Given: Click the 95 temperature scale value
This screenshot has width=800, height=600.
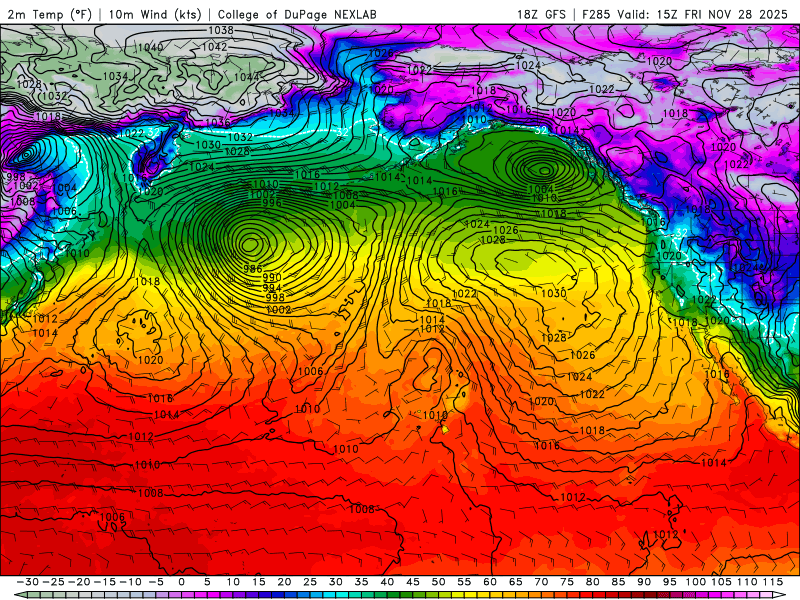Looking at the screenshot, I should point(669,582).
